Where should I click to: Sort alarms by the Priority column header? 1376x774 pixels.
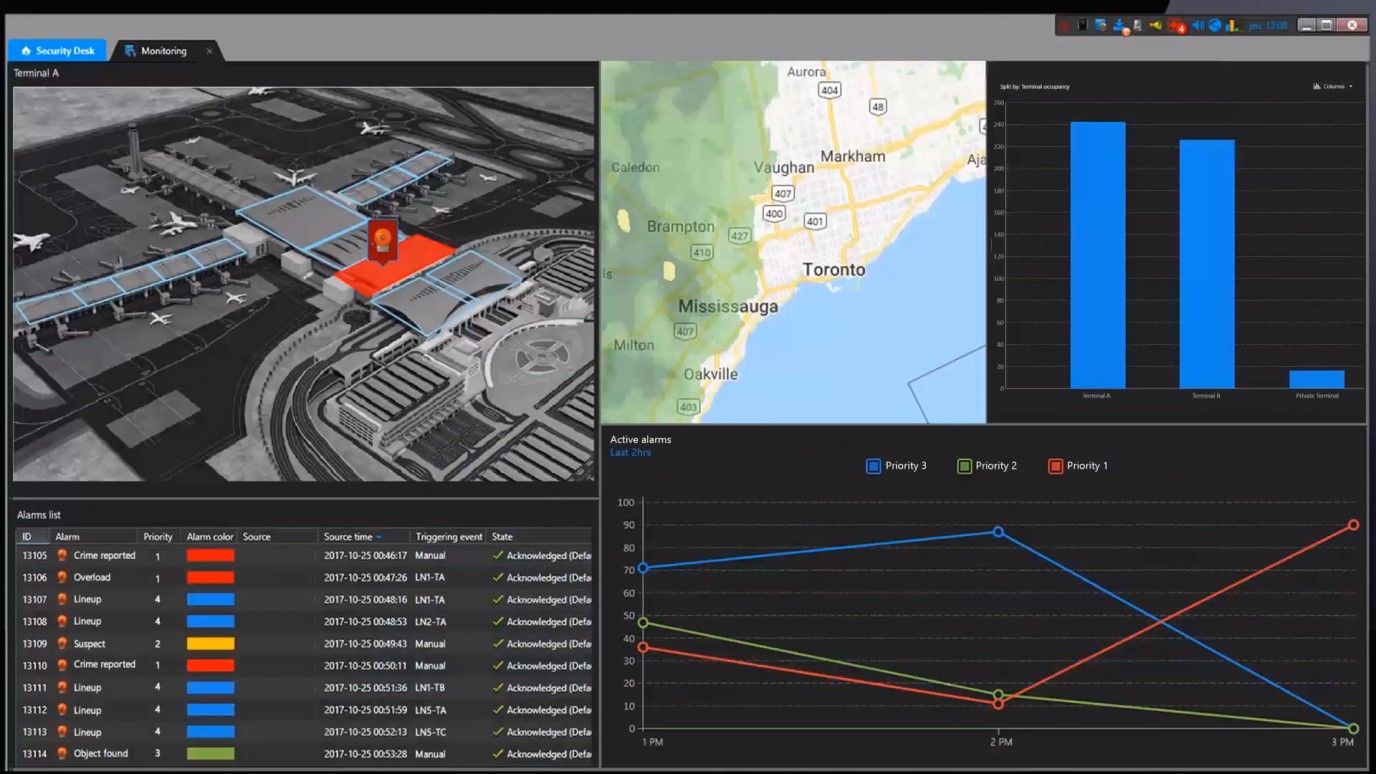click(157, 537)
